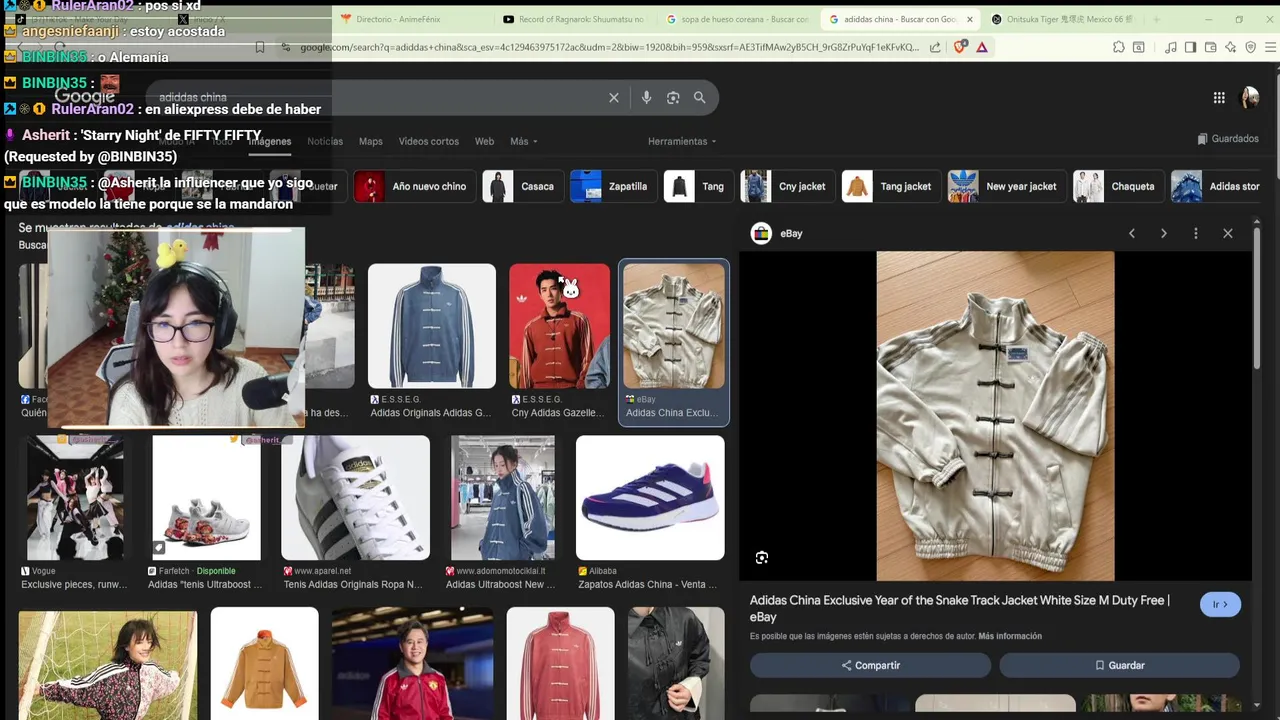Viewport: 1280px width, 720px height.
Task: Open the adomotociklai Ultraboost jacket thumbnail
Action: [502, 497]
